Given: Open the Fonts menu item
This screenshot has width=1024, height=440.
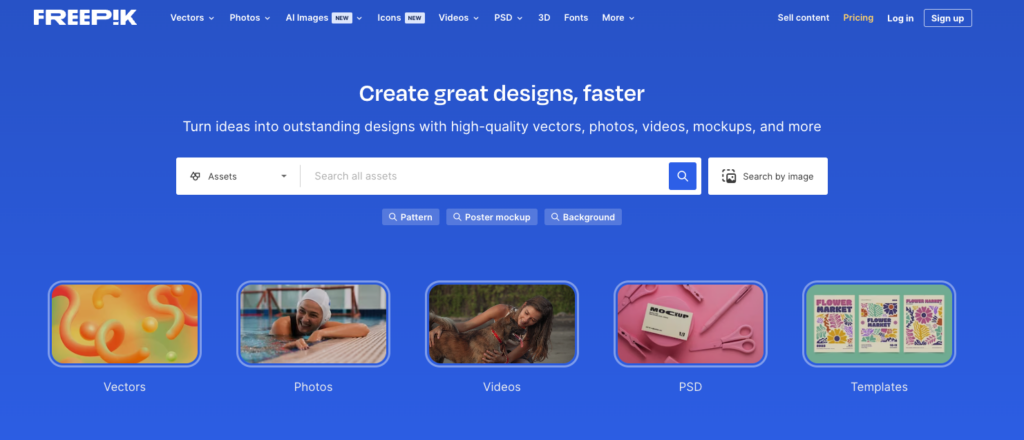Looking at the screenshot, I should tap(576, 18).
